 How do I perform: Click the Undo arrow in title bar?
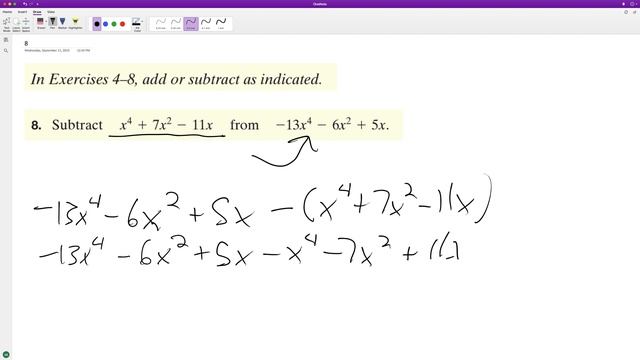pos(25,4)
